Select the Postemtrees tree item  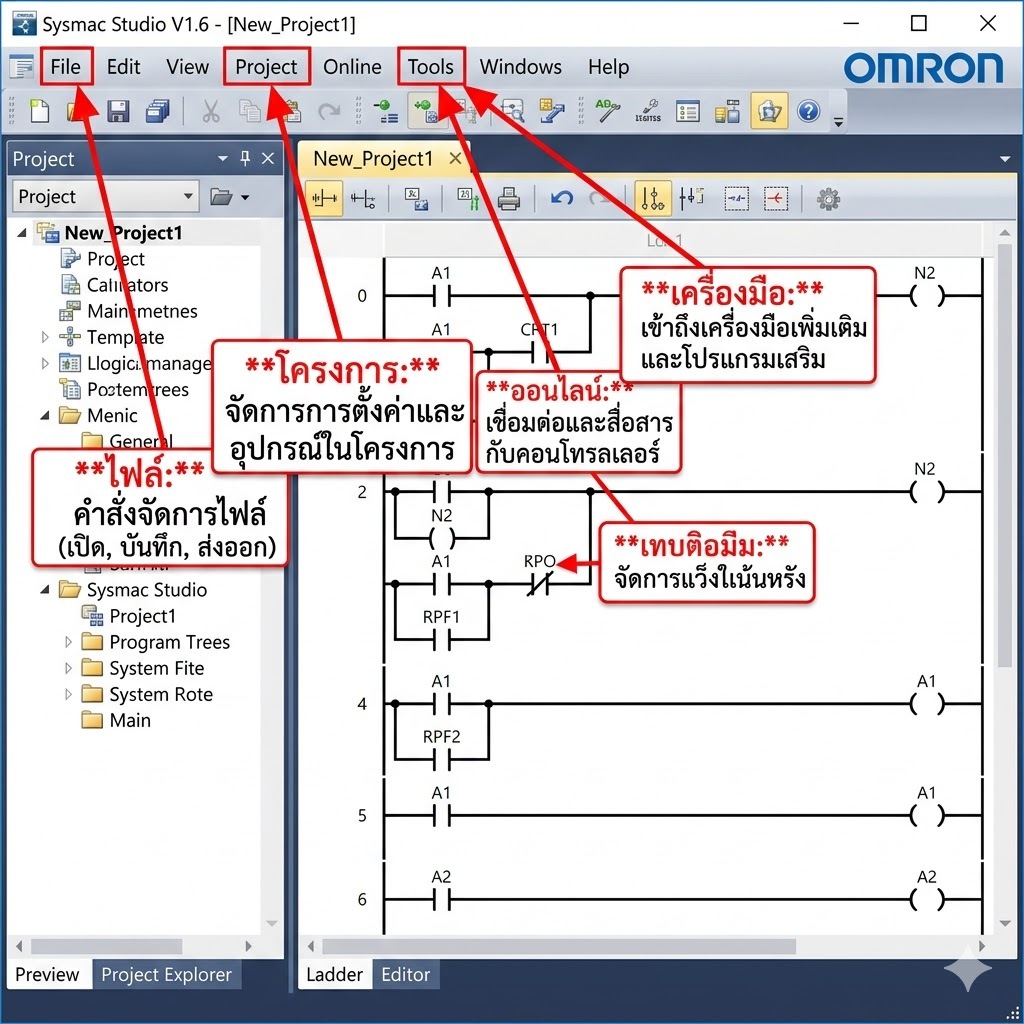coord(138,389)
